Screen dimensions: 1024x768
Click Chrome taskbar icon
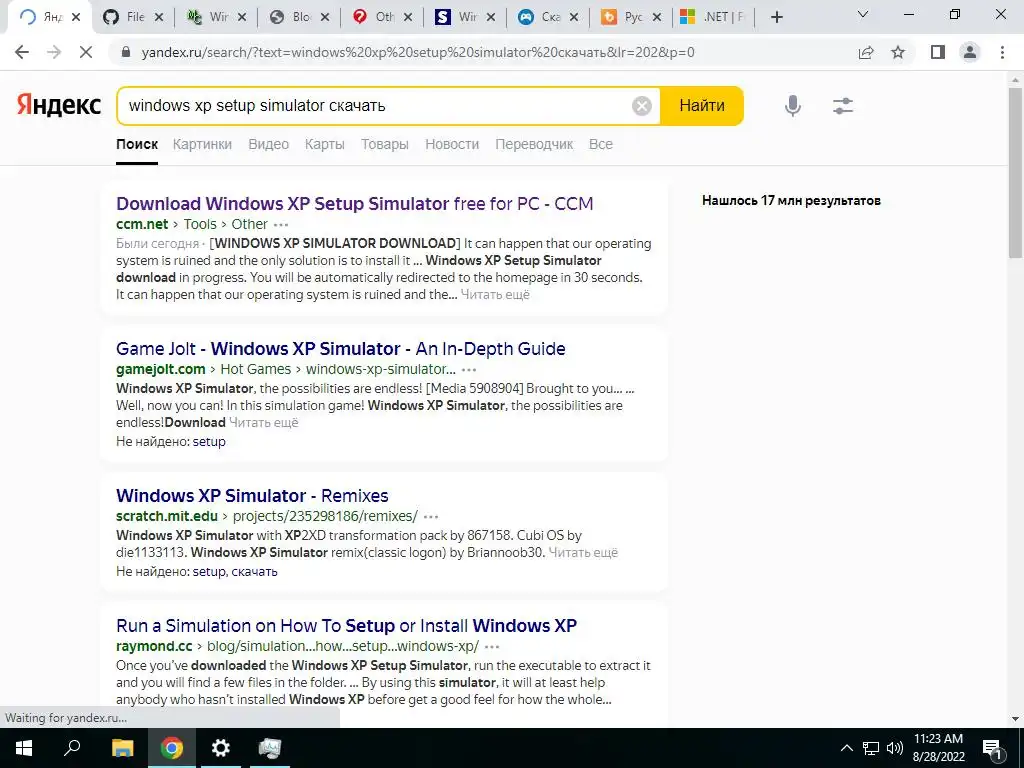pos(171,748)
